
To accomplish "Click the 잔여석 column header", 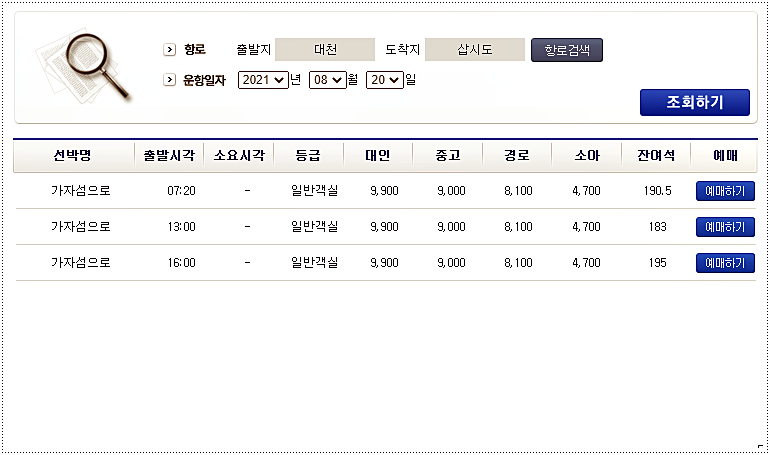I will click(x=656, y=156).
